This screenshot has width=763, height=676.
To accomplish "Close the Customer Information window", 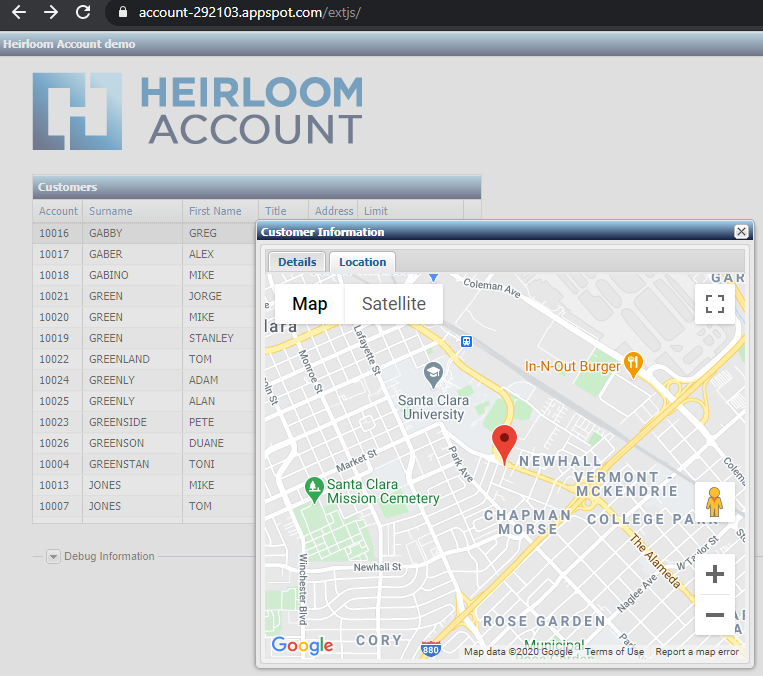I will tap(741, 232).
